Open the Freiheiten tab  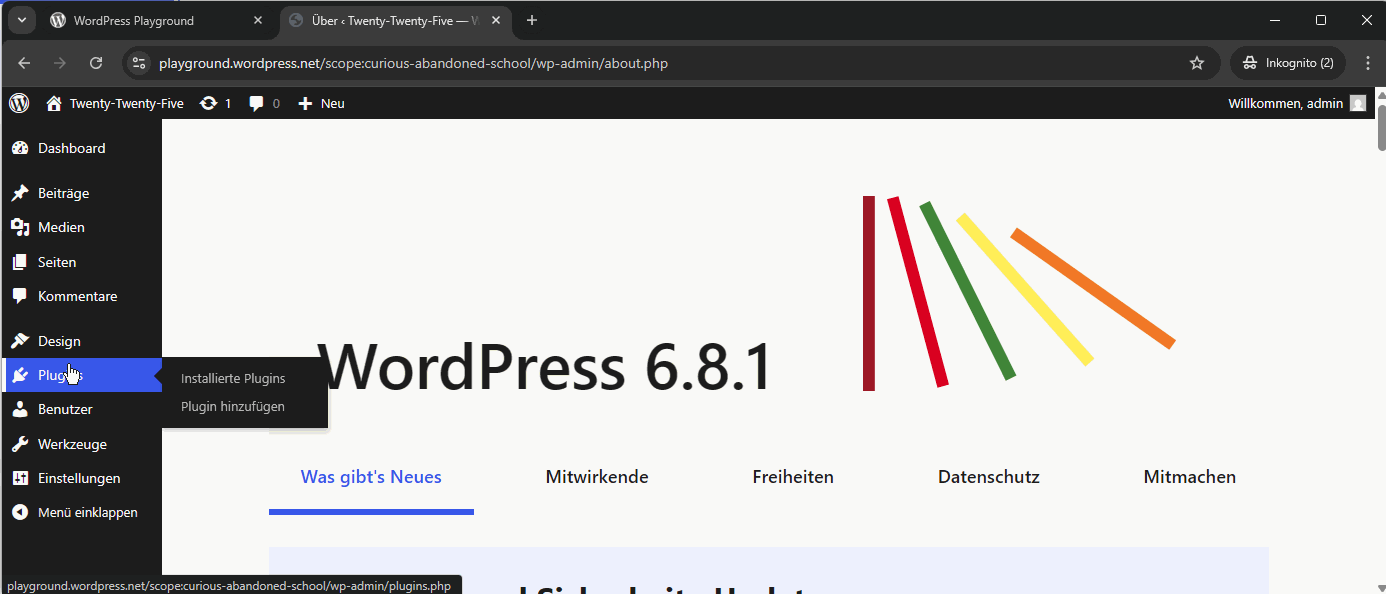point(793,478)
